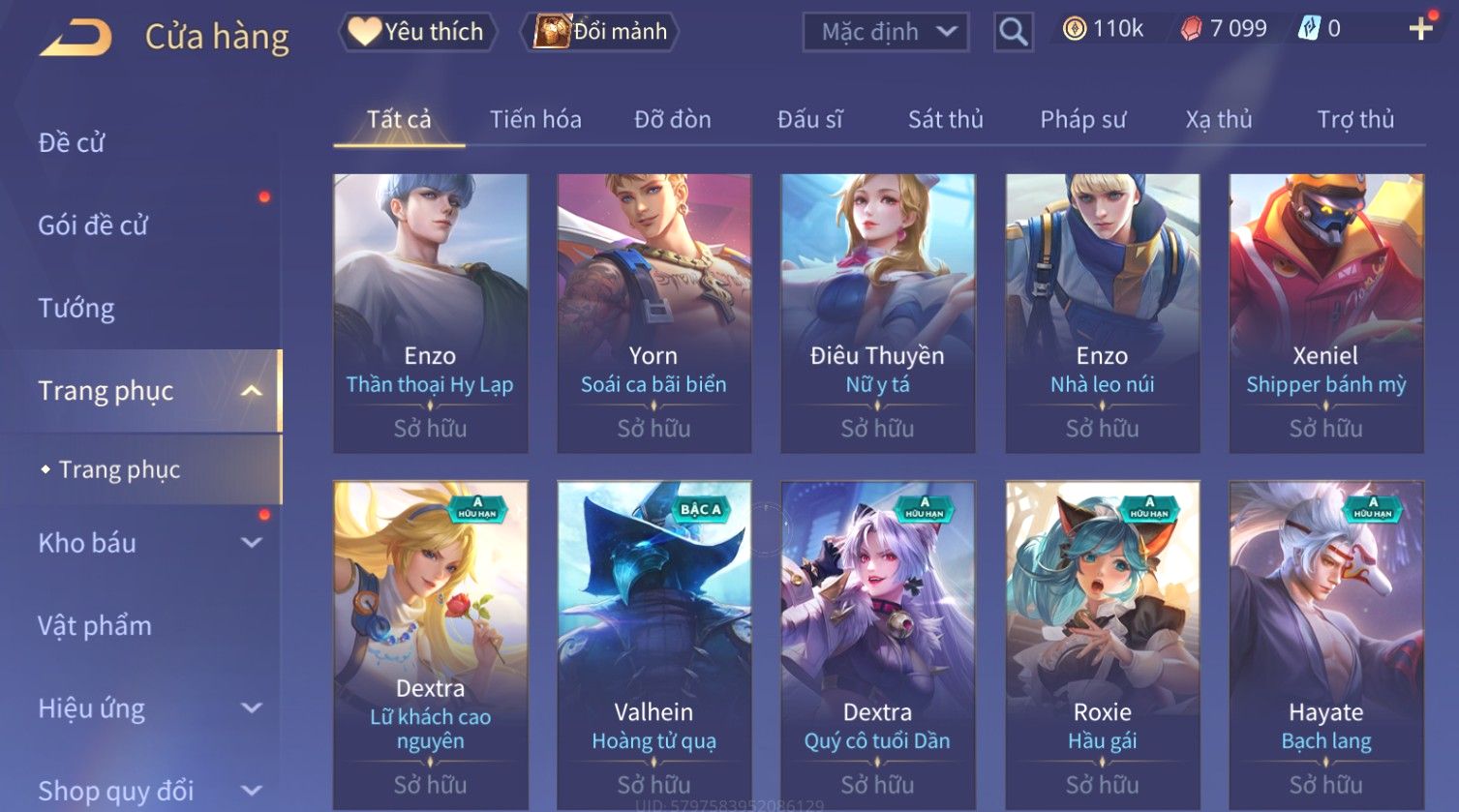Tap the gold coin 110k balance icon
Image resolution: width=1459 pixels, height=812 pixels.
(x=1074, y=29)
